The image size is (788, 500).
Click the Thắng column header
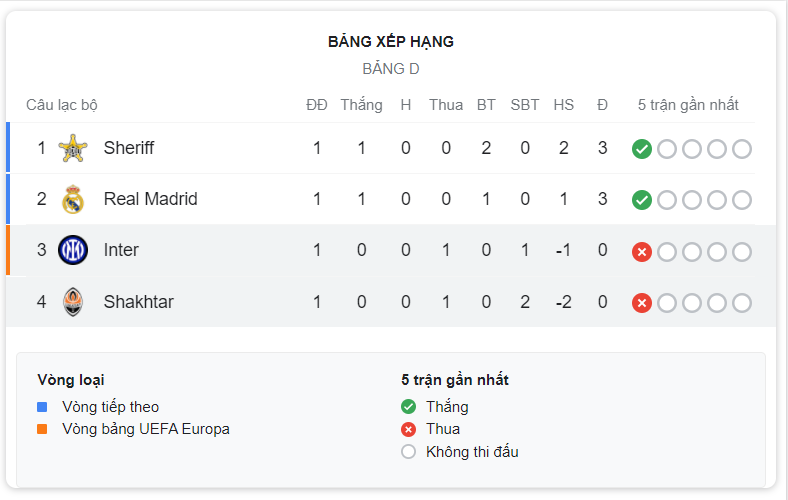[361, 105]
